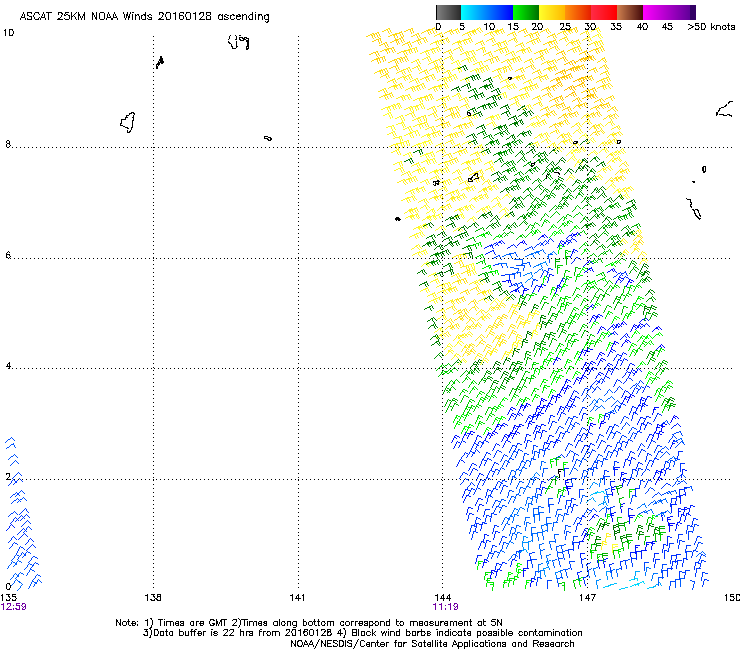Click the purple time stamp 11:19
This screenshot has height=650, width=740.
446,607
